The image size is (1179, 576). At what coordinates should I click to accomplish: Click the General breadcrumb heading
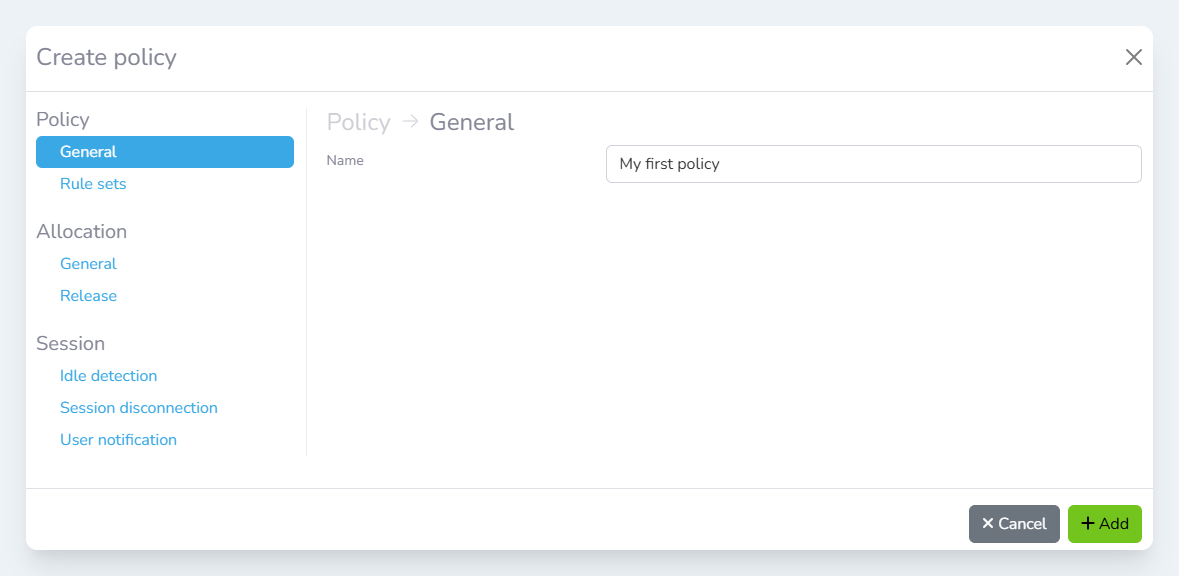[472, 122]
